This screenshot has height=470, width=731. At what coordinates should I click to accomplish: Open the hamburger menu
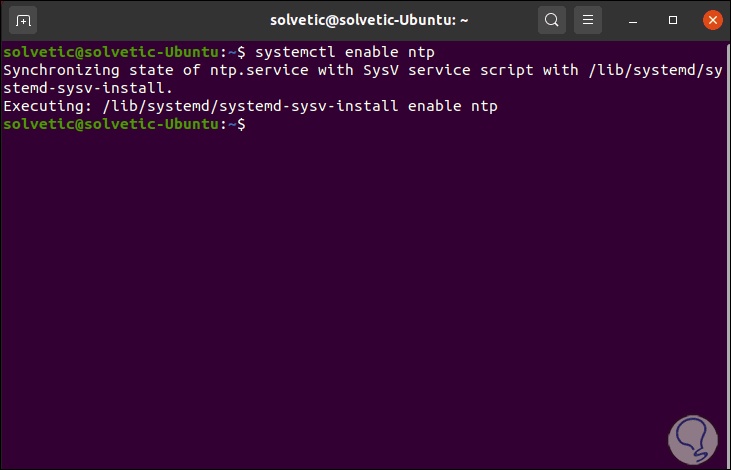click(x=589, y=19)
